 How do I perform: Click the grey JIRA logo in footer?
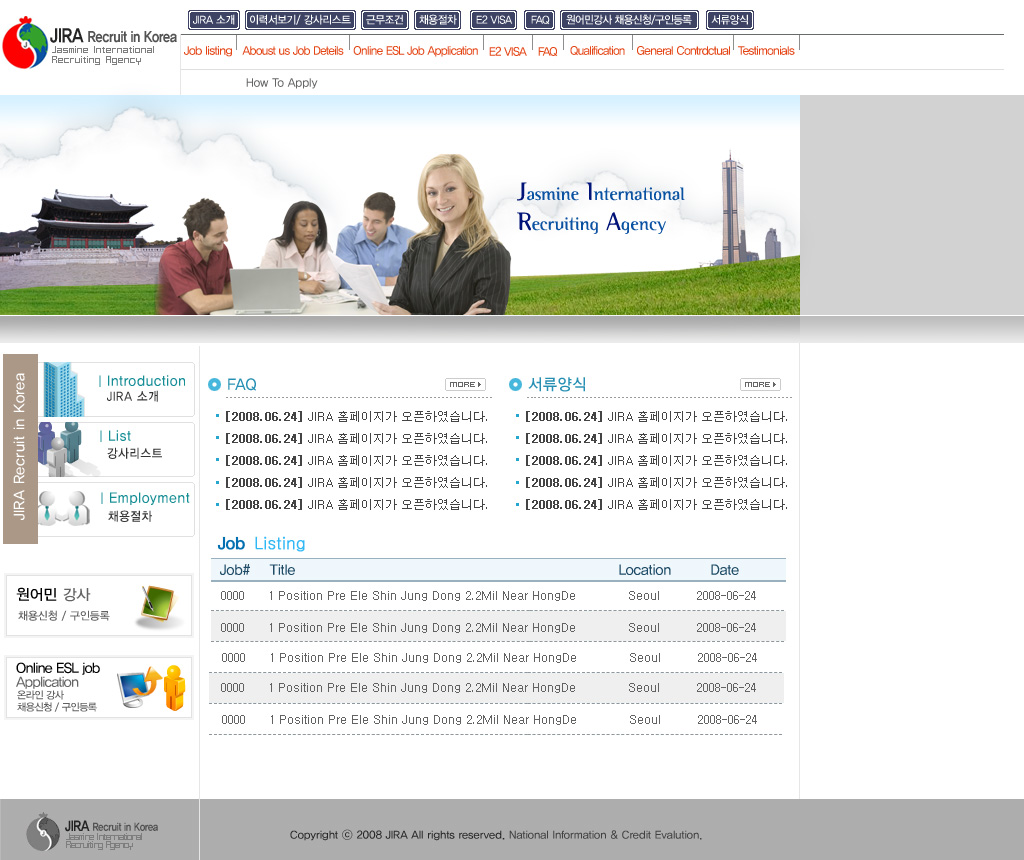coord(93,831)
